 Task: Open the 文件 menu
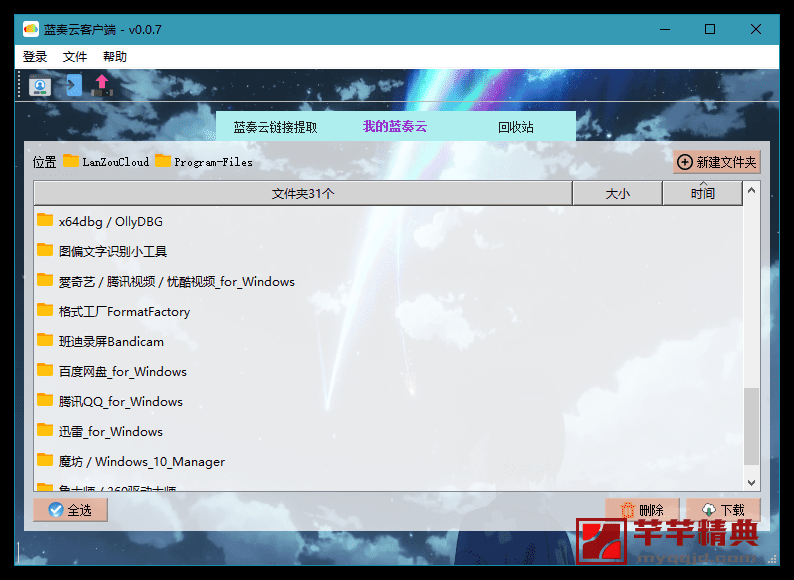point(75,57)
